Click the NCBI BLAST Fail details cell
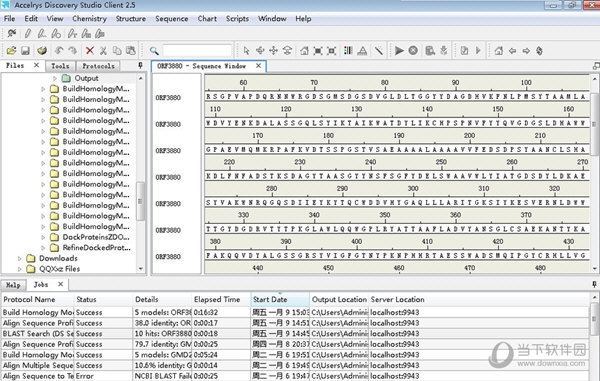Screen dimensions: 600x381 point(162,376)
